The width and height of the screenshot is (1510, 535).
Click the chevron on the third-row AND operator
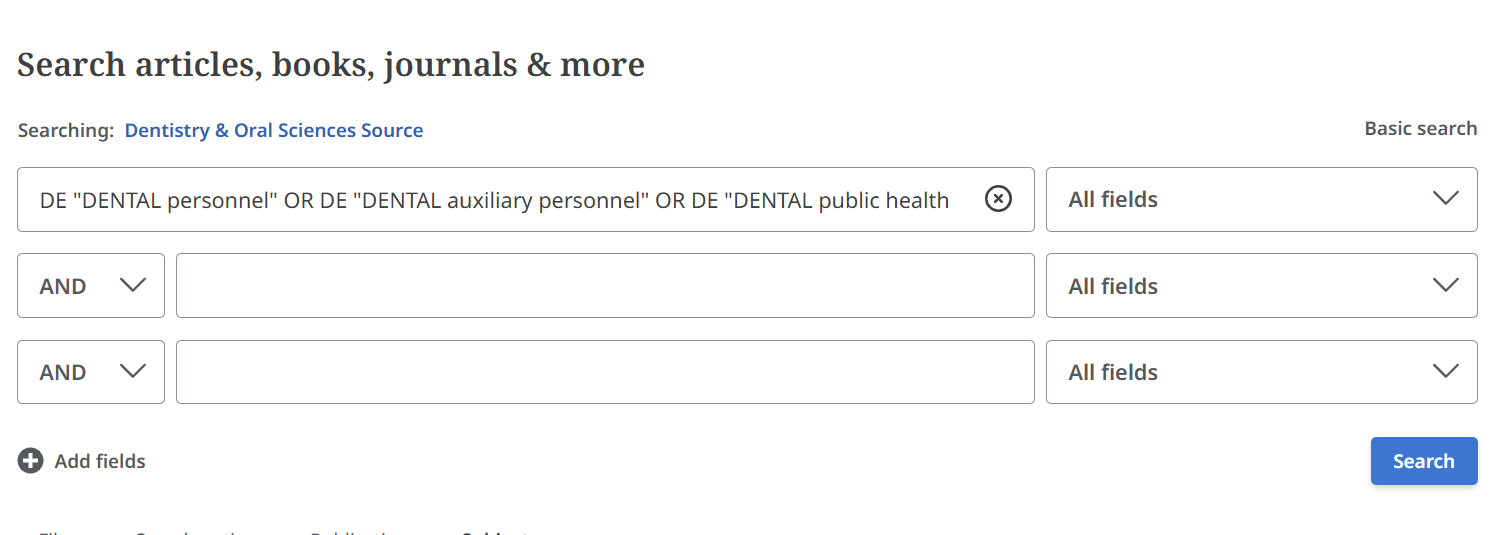click(132, 372)
